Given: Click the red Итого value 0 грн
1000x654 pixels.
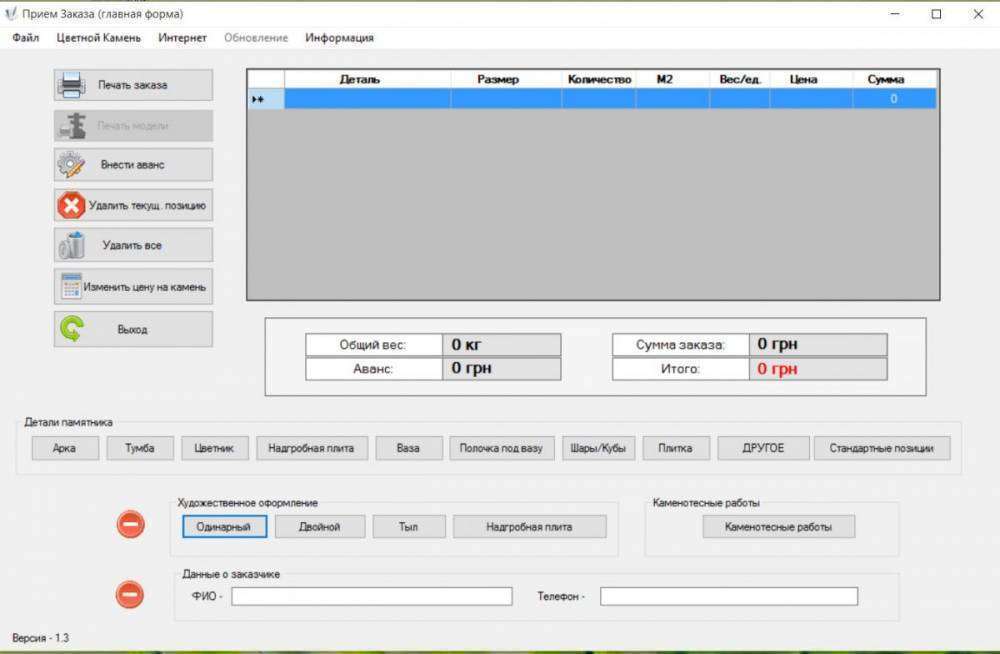Looking at the screenshot, I should tap(818, 369).
